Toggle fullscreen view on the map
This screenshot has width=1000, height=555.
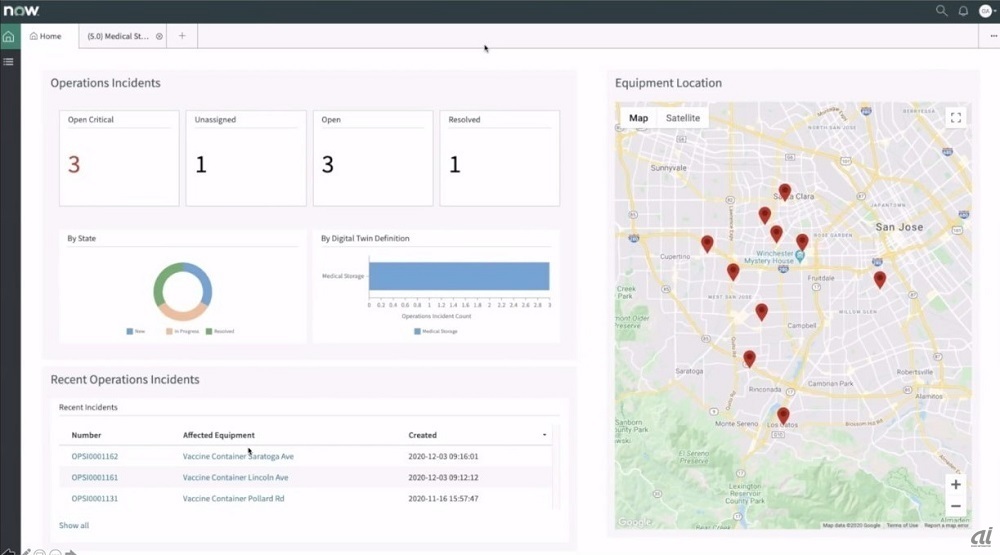tap(955, 118)
